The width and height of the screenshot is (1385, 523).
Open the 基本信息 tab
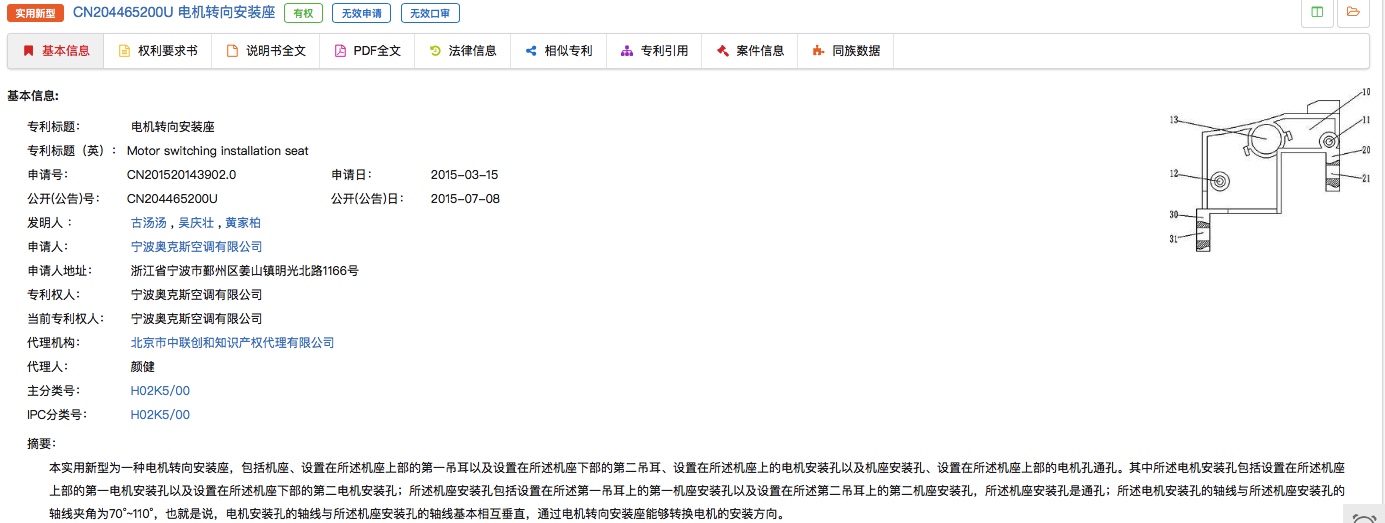tap(55, 51)
